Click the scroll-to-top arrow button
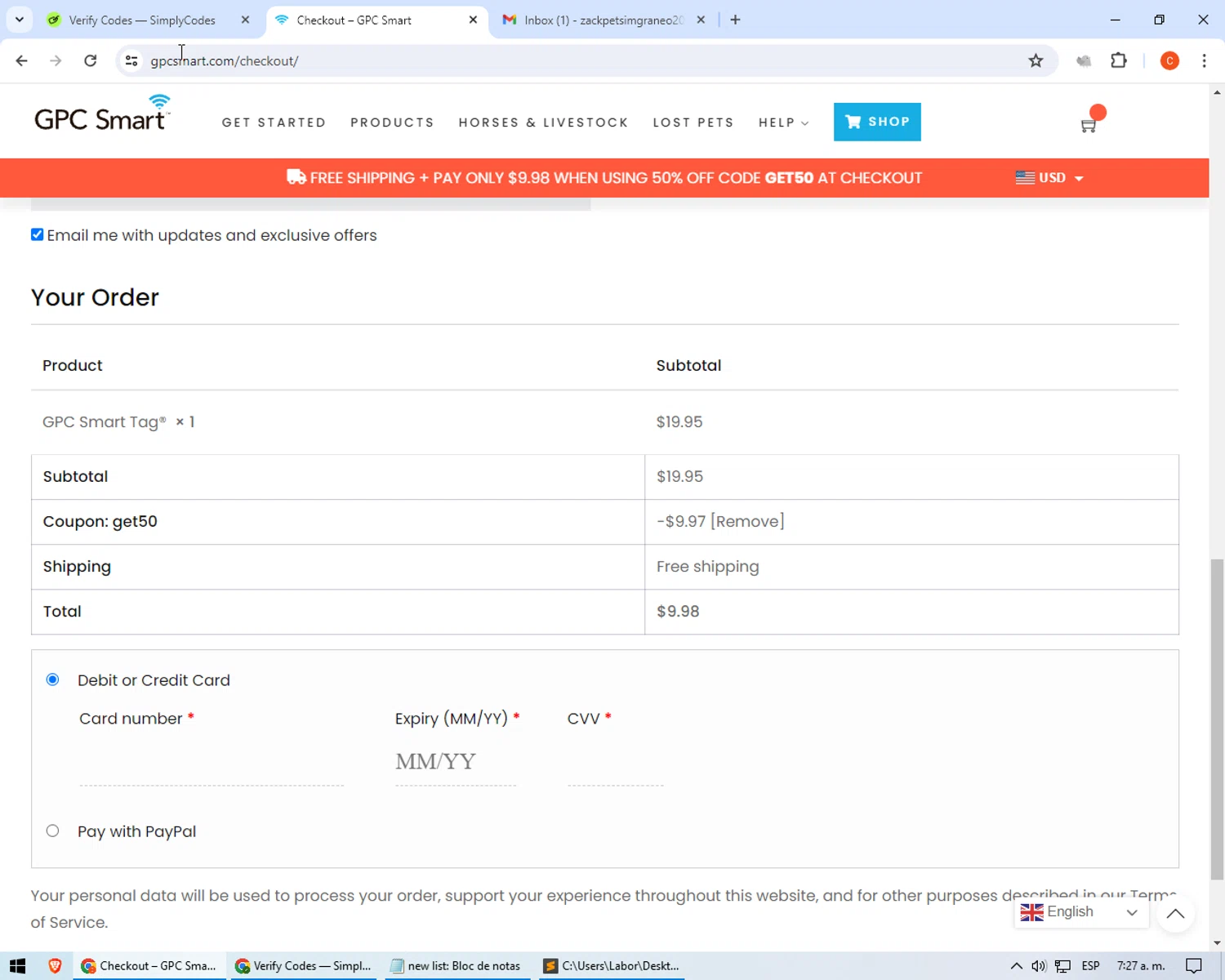This screenshot has width=1225, height=980. [1176, 914]
